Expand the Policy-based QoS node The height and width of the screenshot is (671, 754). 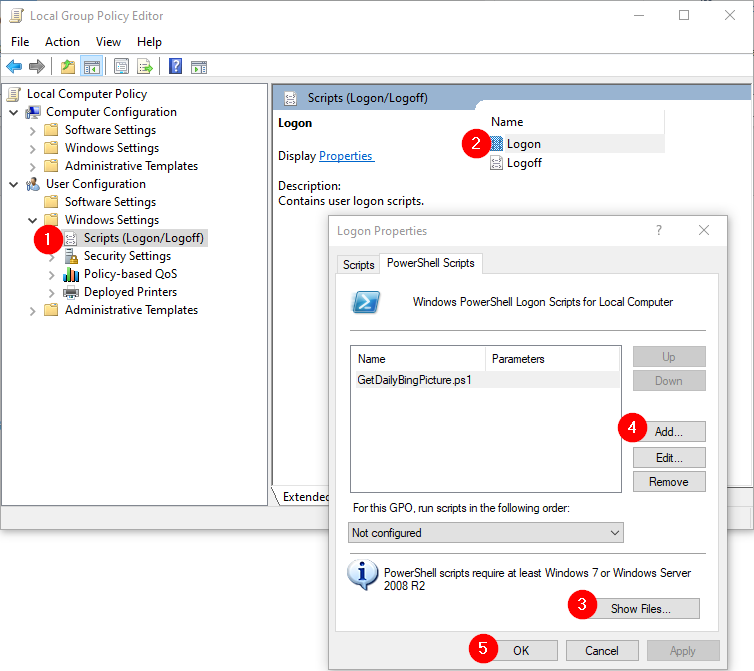[x=52, y=274]
